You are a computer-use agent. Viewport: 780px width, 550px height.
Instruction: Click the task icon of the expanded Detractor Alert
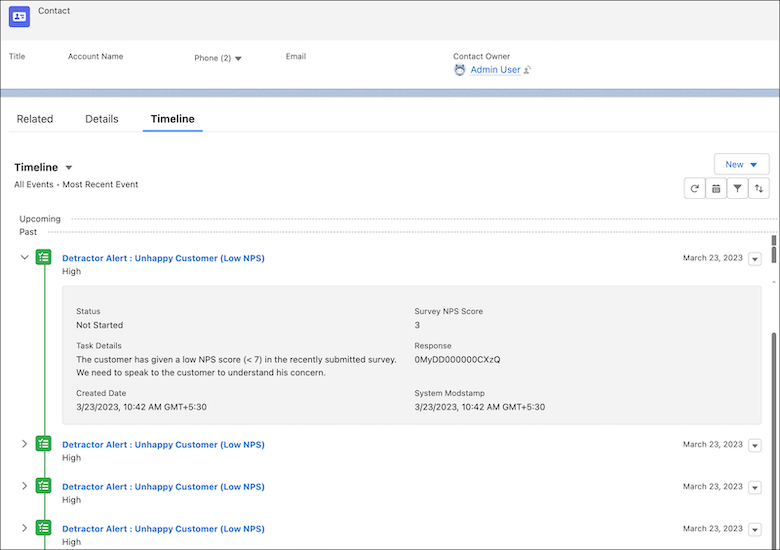(43, 258)
